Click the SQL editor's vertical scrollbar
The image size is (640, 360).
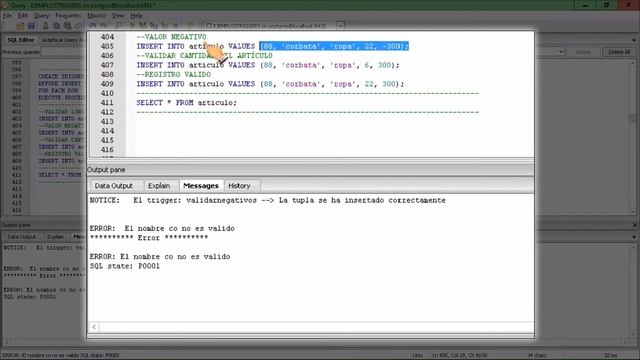tap(633, 136)
